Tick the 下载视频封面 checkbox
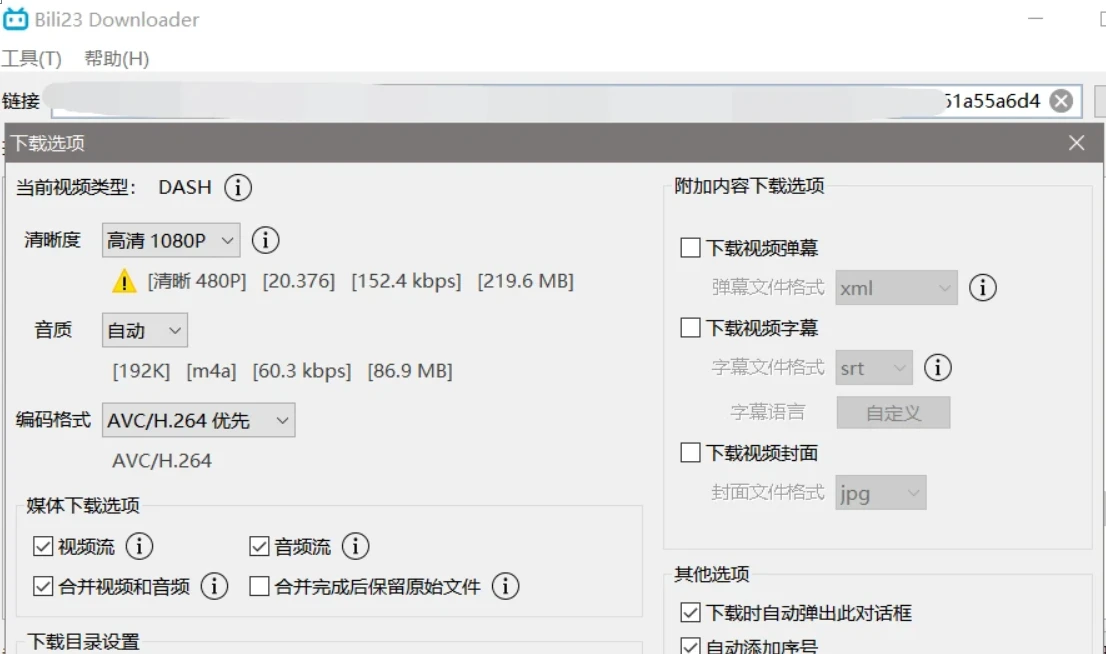The height and width of the screenshot is (654, 1106). coord(690,453)
